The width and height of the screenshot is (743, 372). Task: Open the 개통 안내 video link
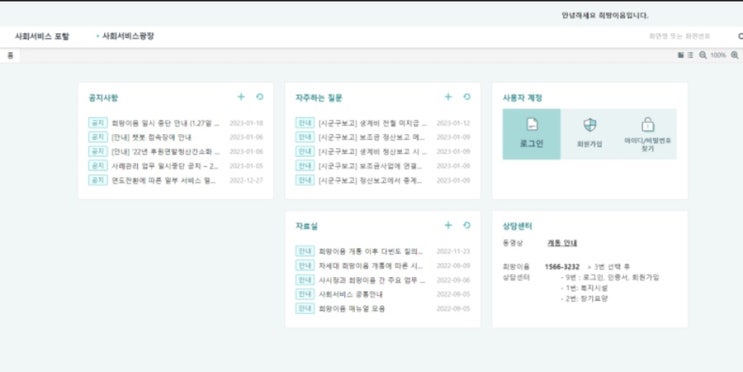click(x=562, y=243)
